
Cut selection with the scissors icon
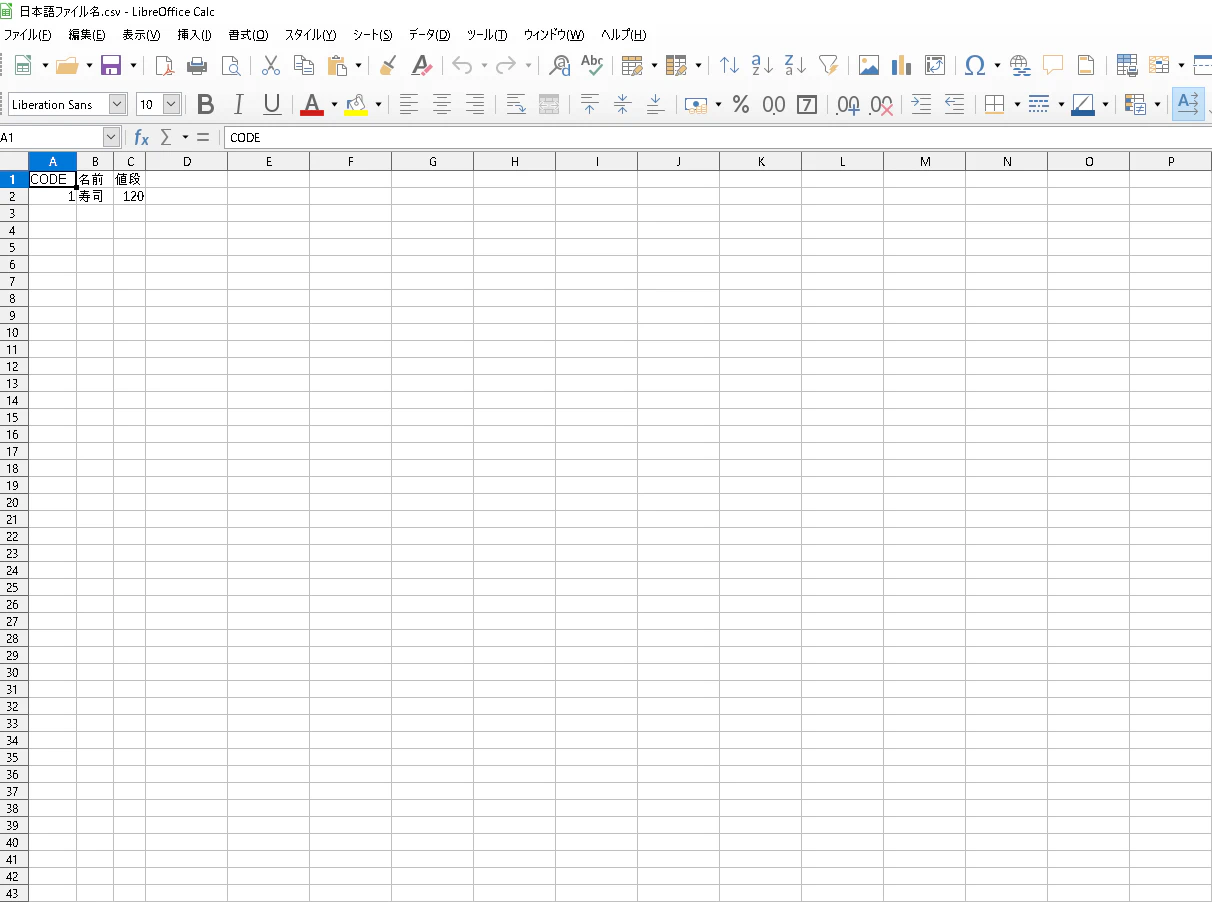point(270,66)
